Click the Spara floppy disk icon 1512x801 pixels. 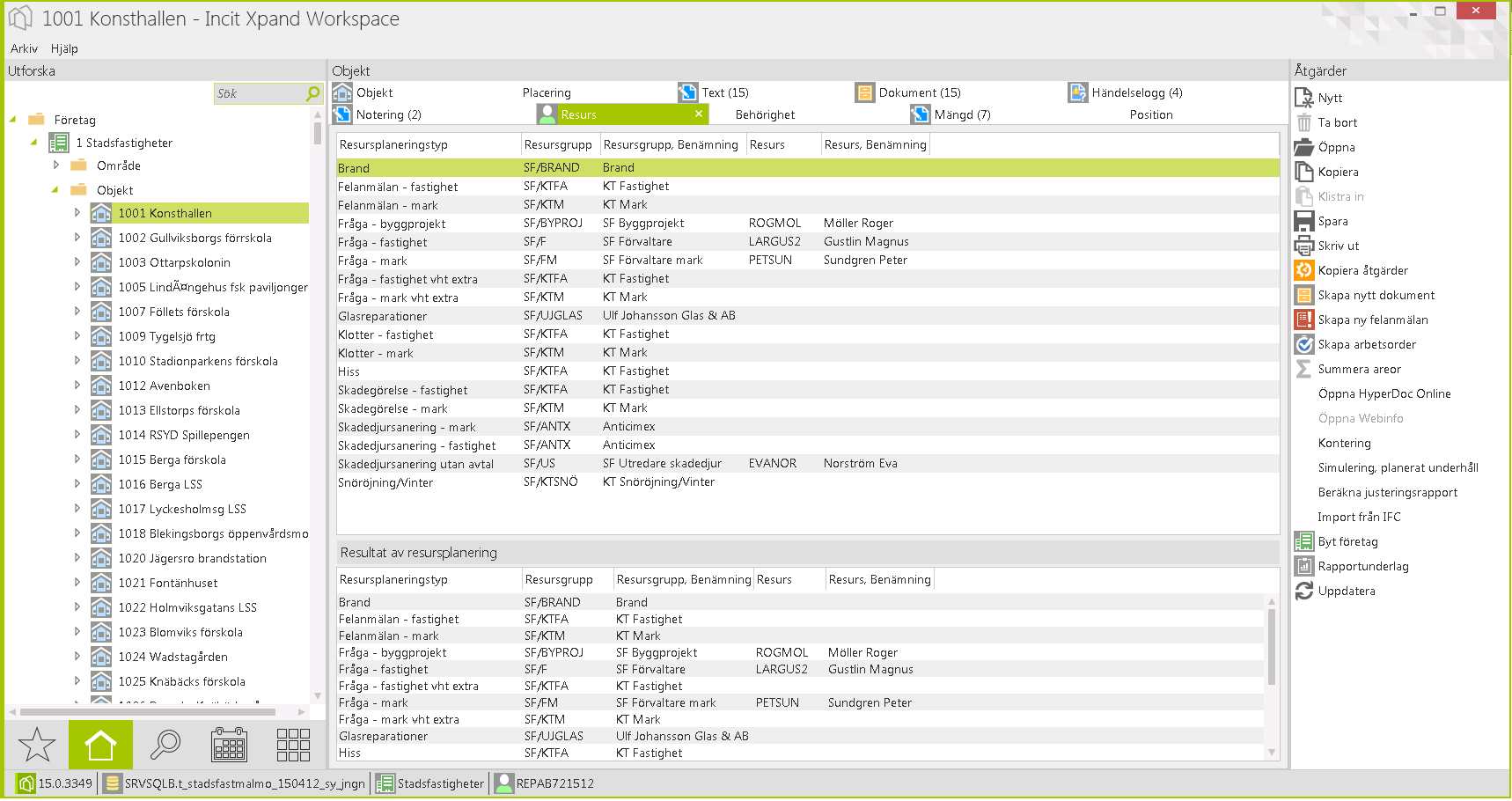(1304, 221)
